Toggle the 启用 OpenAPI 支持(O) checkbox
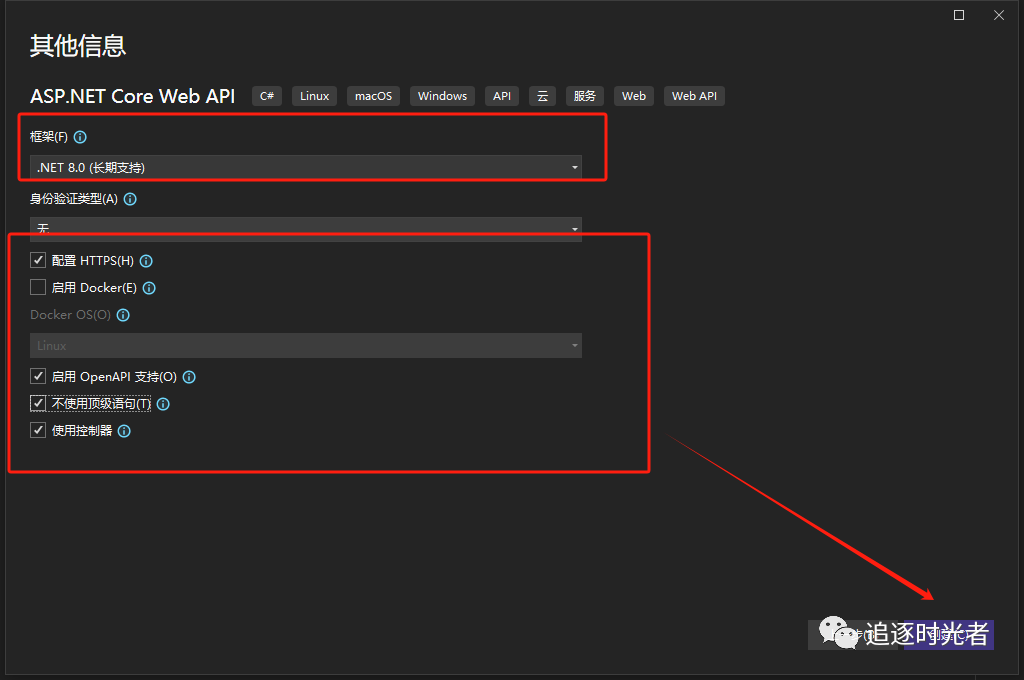The width and height of the screenshot is (1024, 680). pyautogui.click(x=38, y=376)
